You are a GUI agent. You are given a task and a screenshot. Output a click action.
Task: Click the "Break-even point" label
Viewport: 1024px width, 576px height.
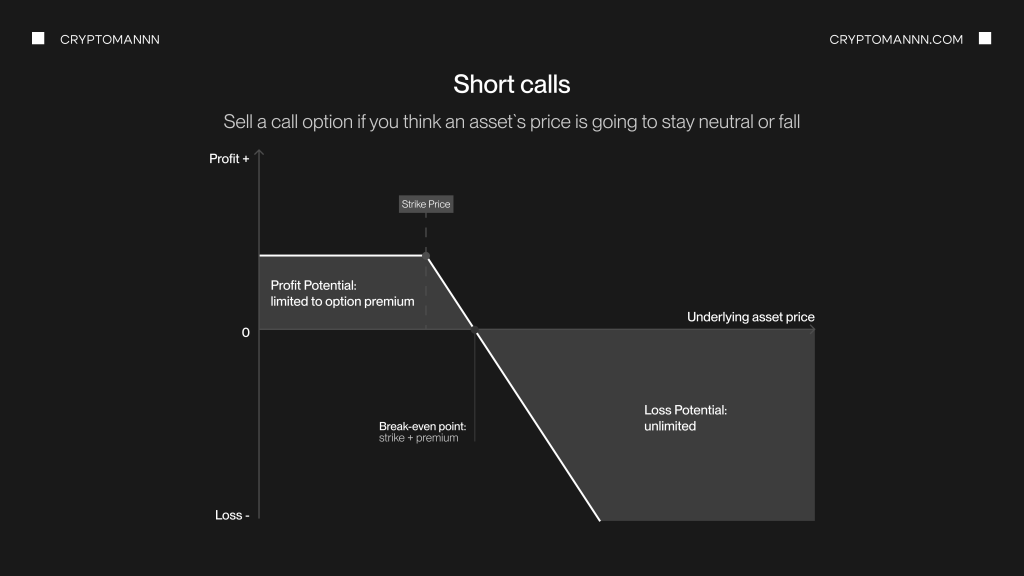[422, 426]
